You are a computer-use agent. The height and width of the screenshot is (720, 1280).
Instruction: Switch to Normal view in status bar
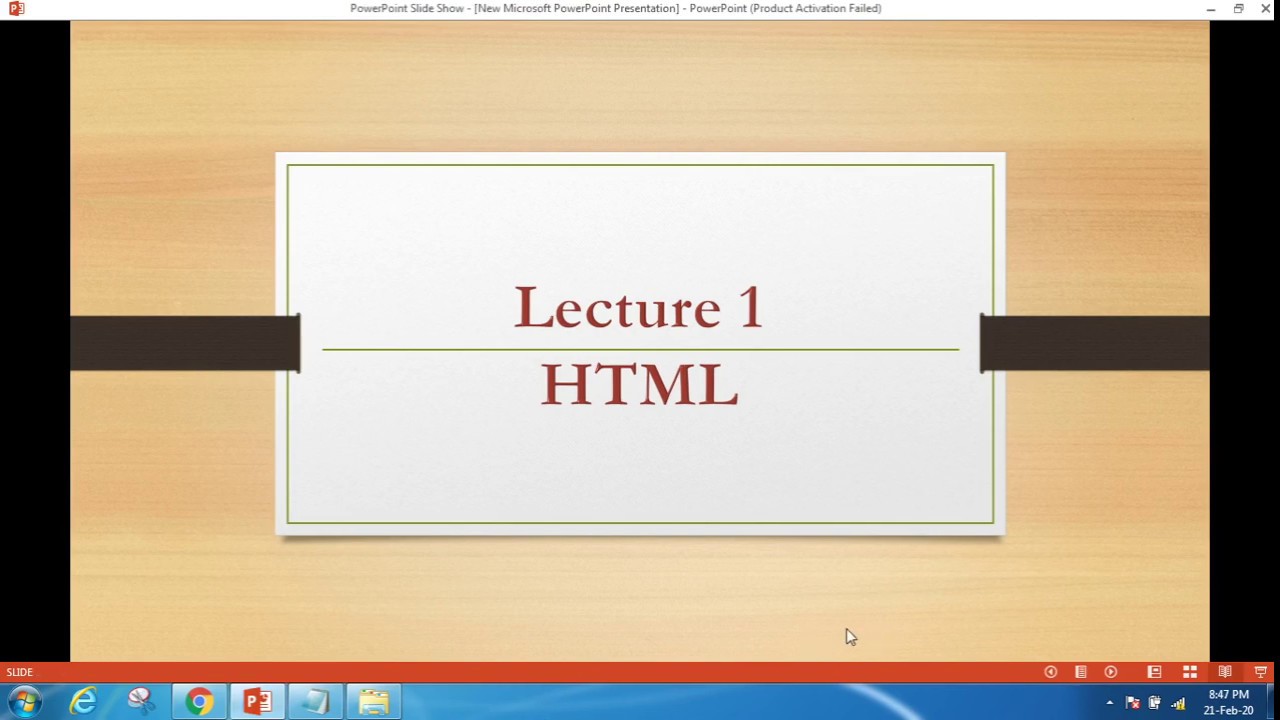tap(1154, 672)
